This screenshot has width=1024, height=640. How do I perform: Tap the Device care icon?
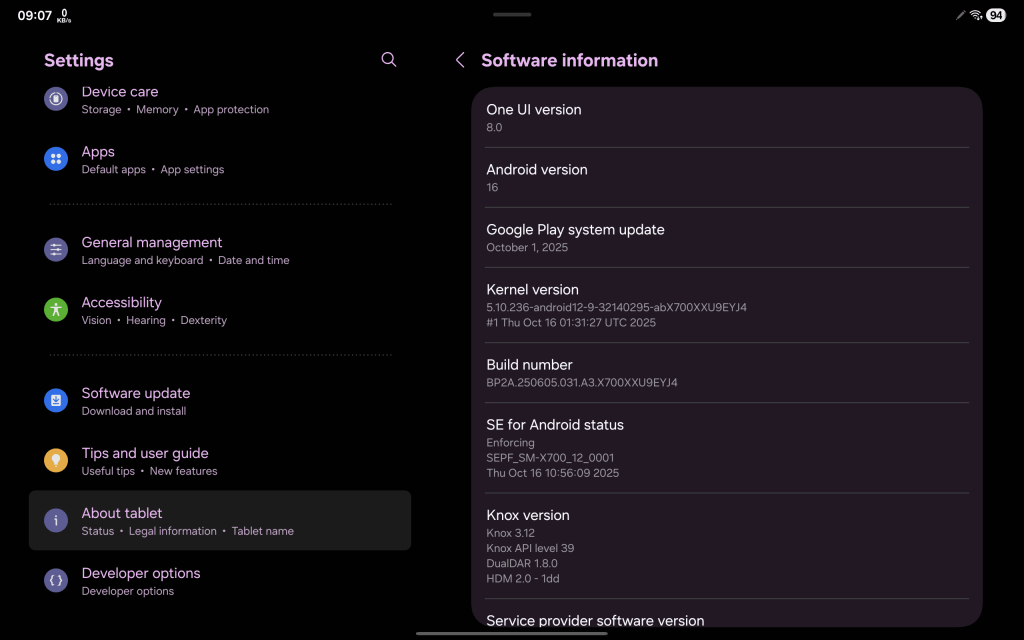click(56, 98)
